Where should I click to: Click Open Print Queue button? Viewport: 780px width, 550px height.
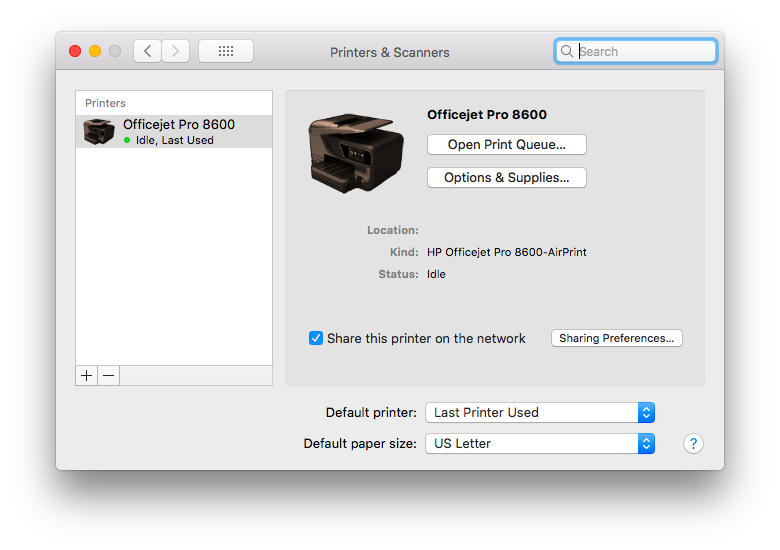(x=506, y=145)
